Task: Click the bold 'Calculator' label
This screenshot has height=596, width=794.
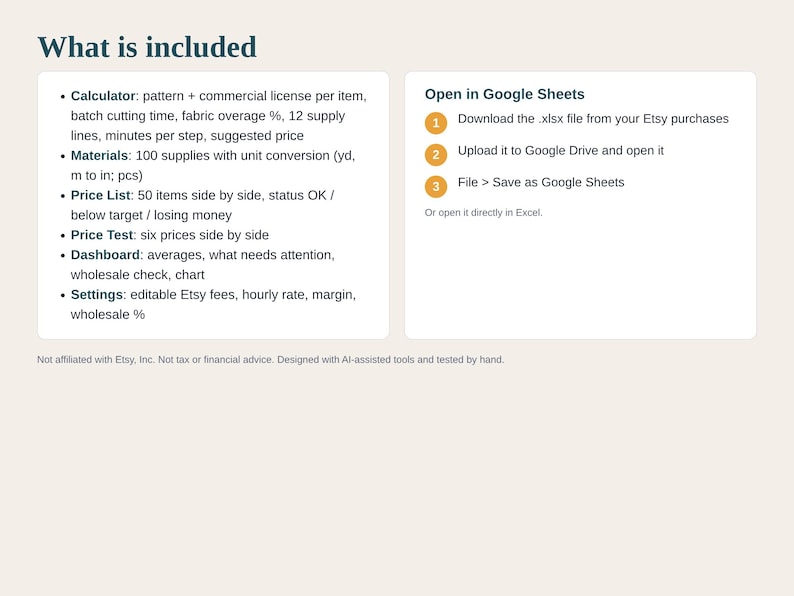Action: click(x=103, y=96)
